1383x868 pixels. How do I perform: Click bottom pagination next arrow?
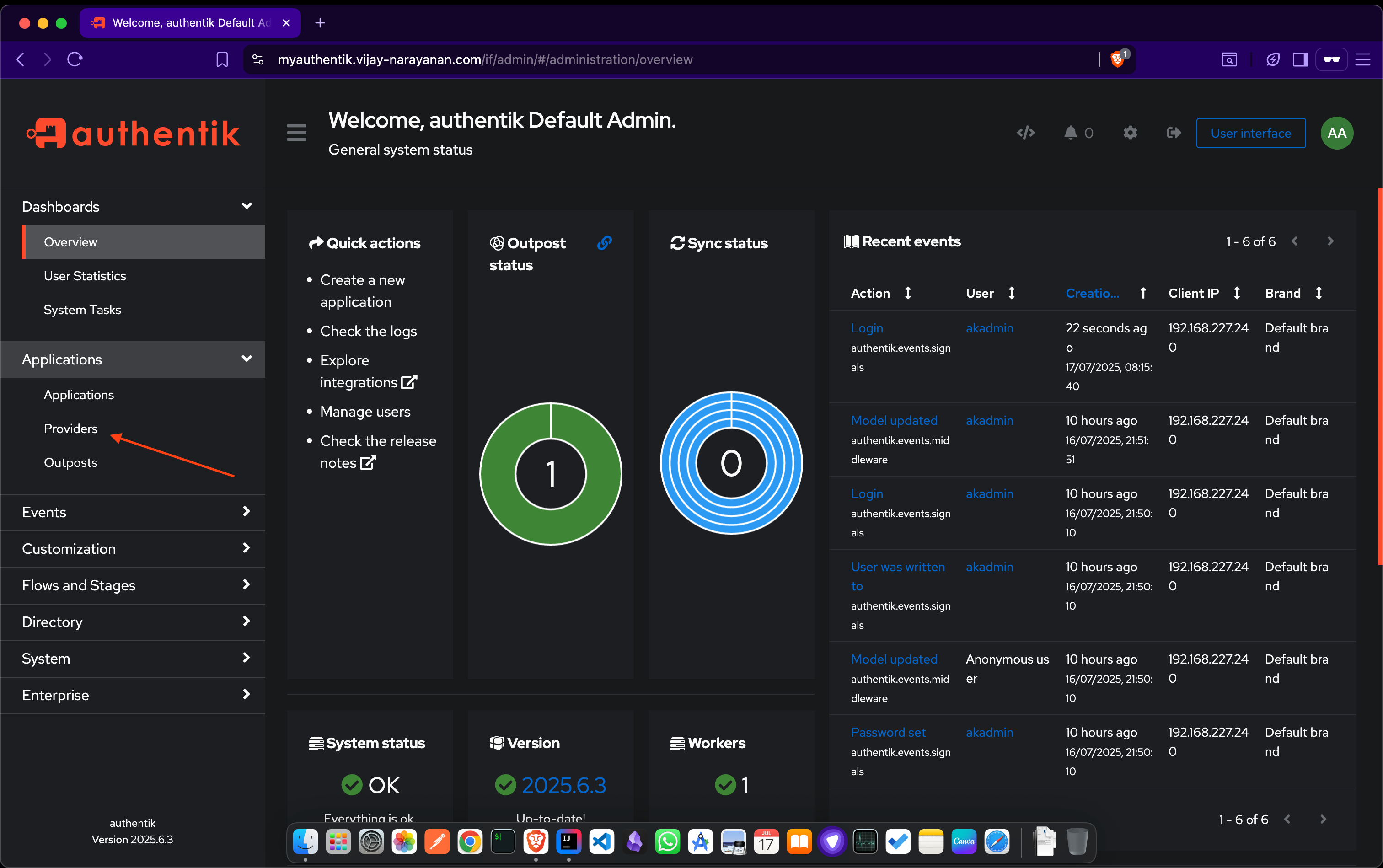point(1323,819)
